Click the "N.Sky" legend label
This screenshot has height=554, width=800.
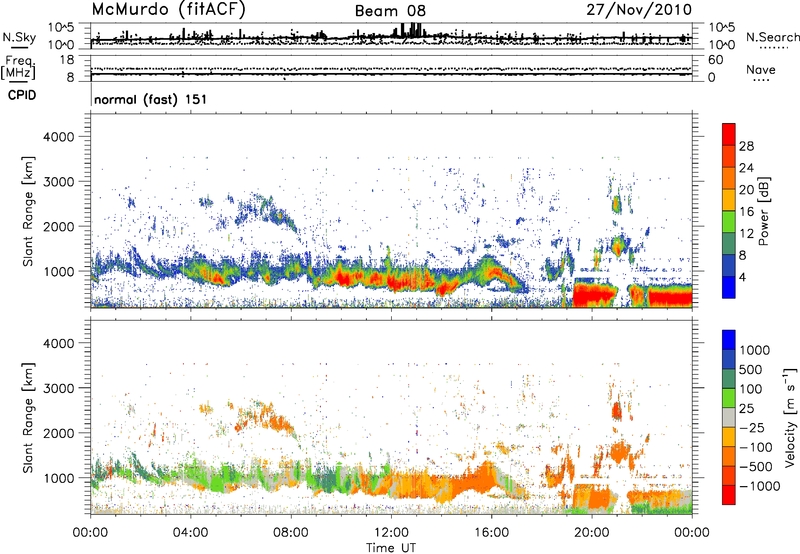click(19, 37)
